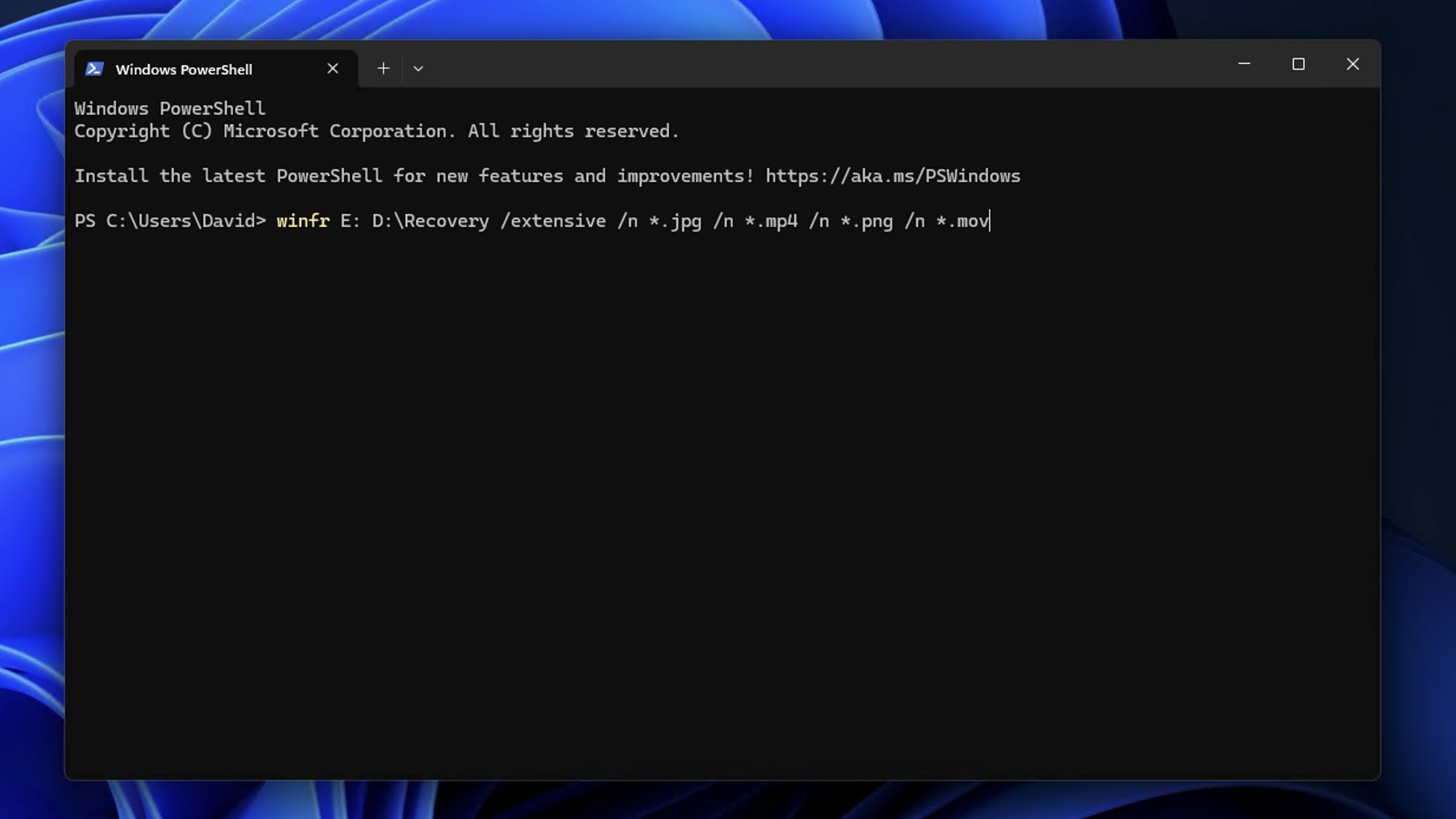
Task: Click the PS C:\Users\David> prompt
Action: coord(170,221)
